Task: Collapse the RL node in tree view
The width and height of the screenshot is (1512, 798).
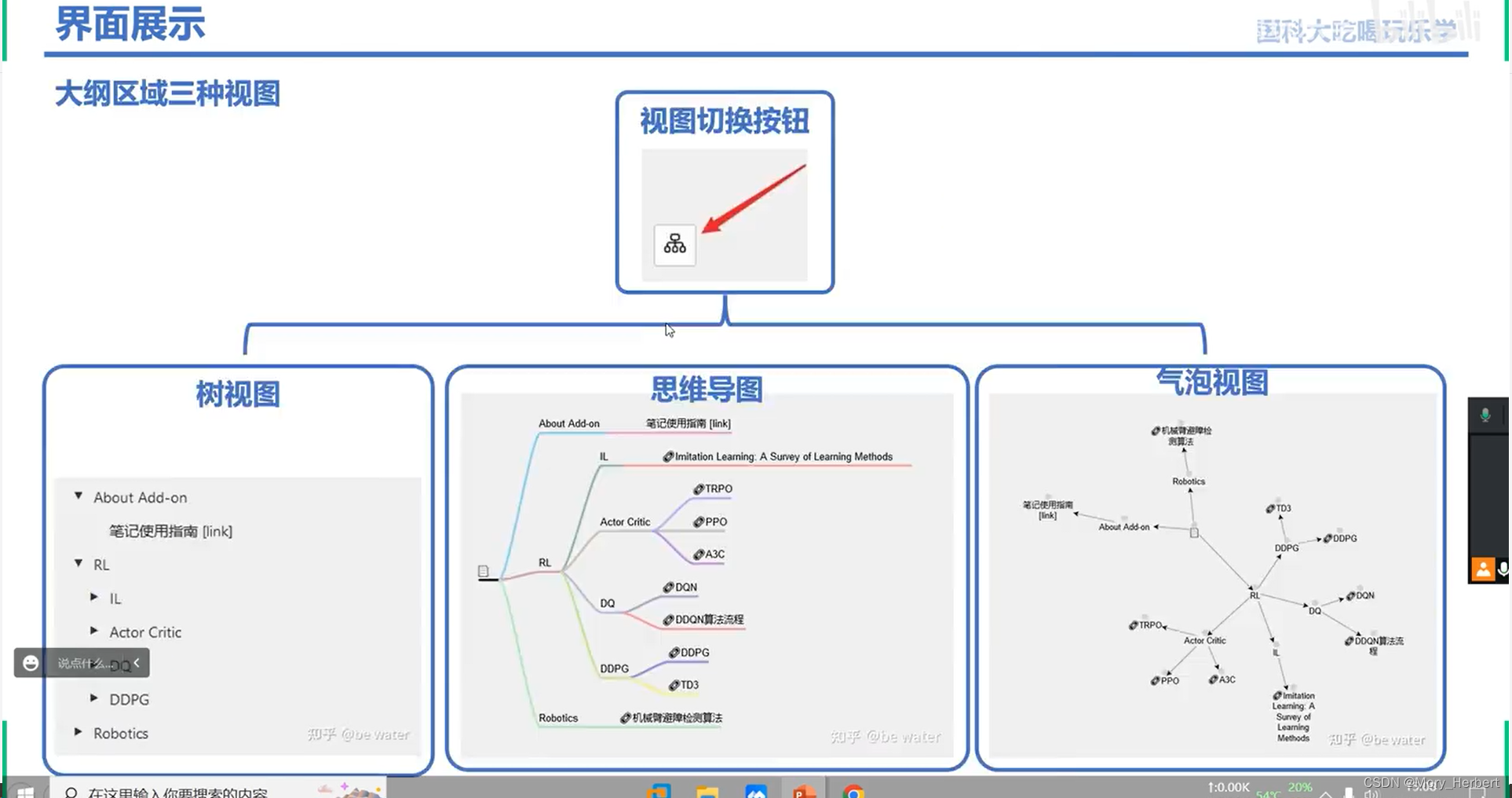Action: pos(79,563)
